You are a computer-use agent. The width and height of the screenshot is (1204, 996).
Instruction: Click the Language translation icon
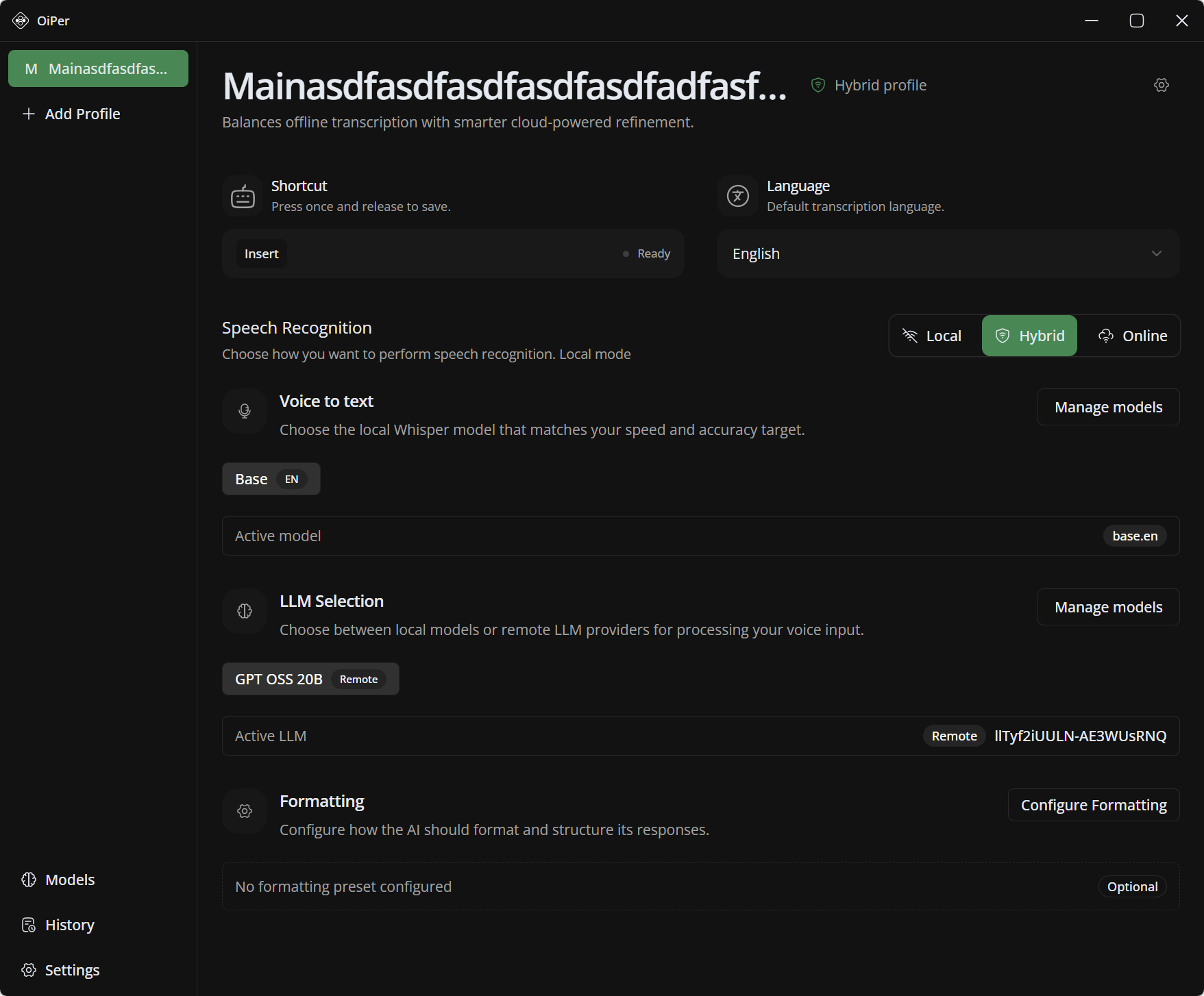pos(737,196)
